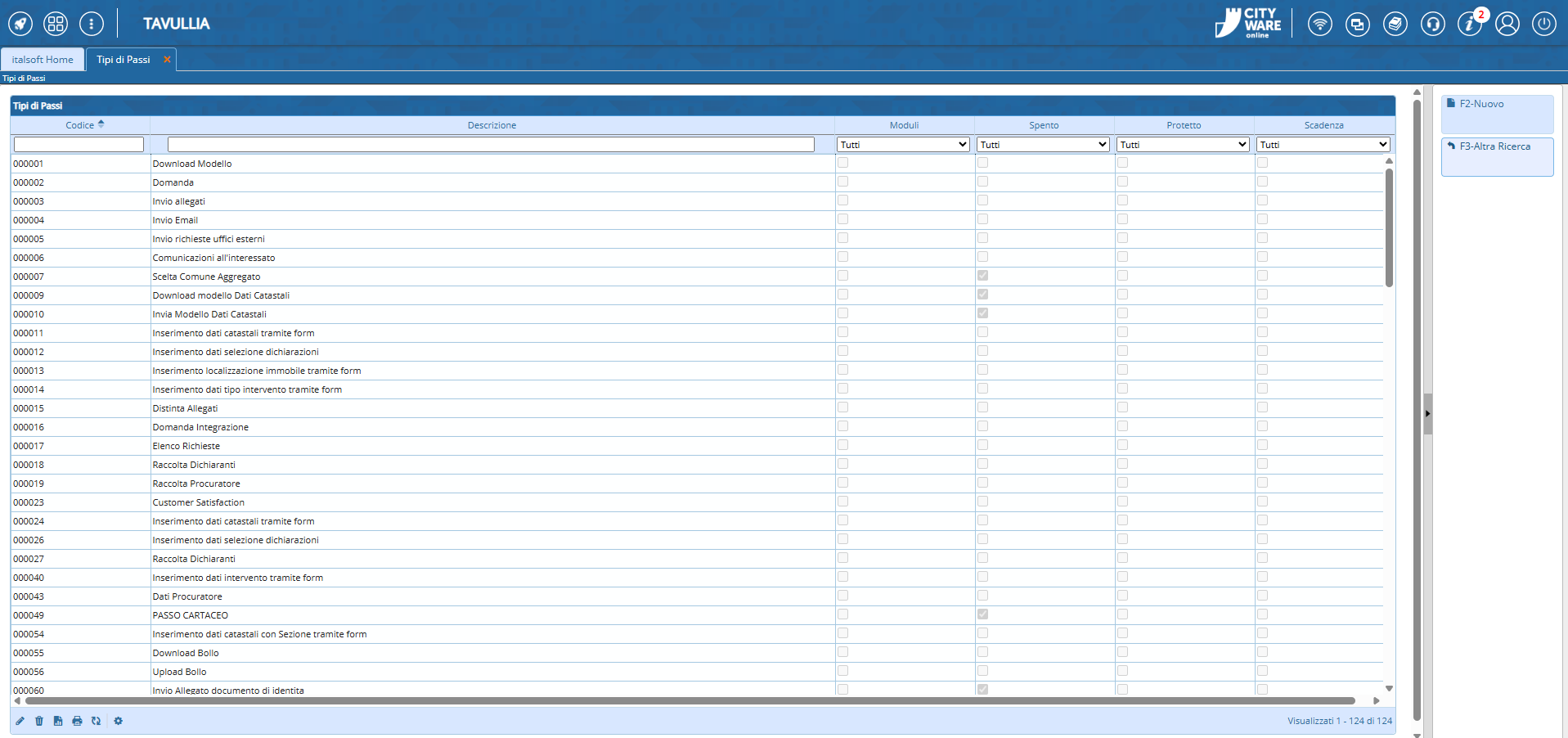
Task: Open the Moduli filter dropdown
Action: pyautogui.click(x=903, y=145)
